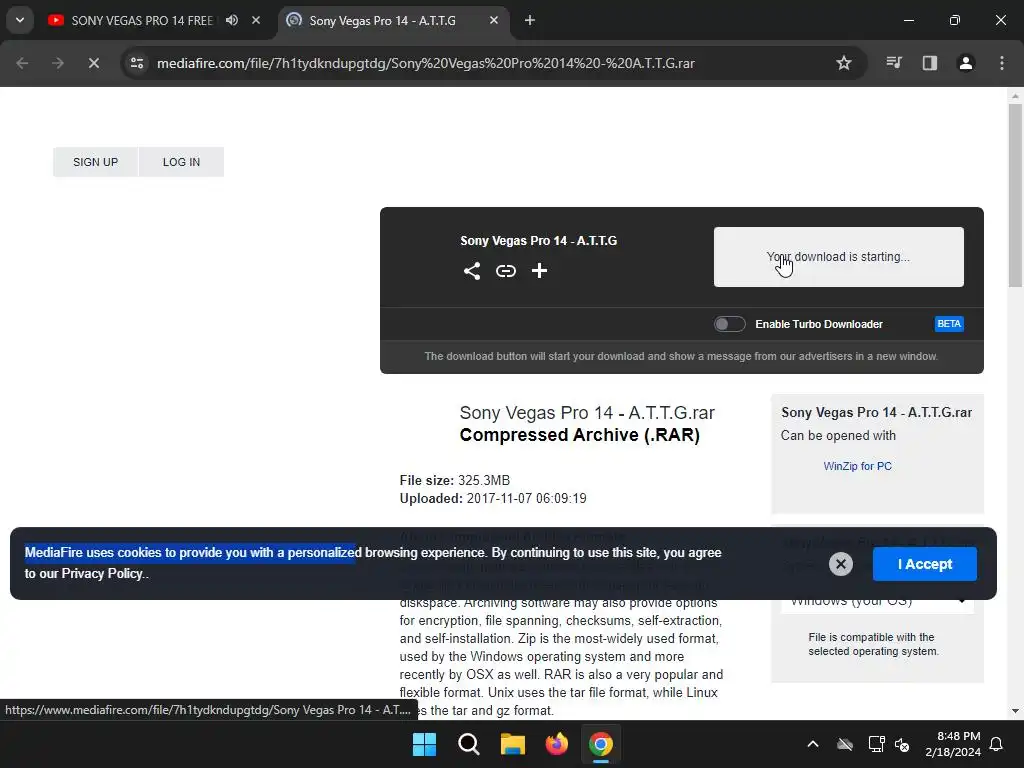
Task: Open the clock showing 8:48 PM
Action: [953, 744]
